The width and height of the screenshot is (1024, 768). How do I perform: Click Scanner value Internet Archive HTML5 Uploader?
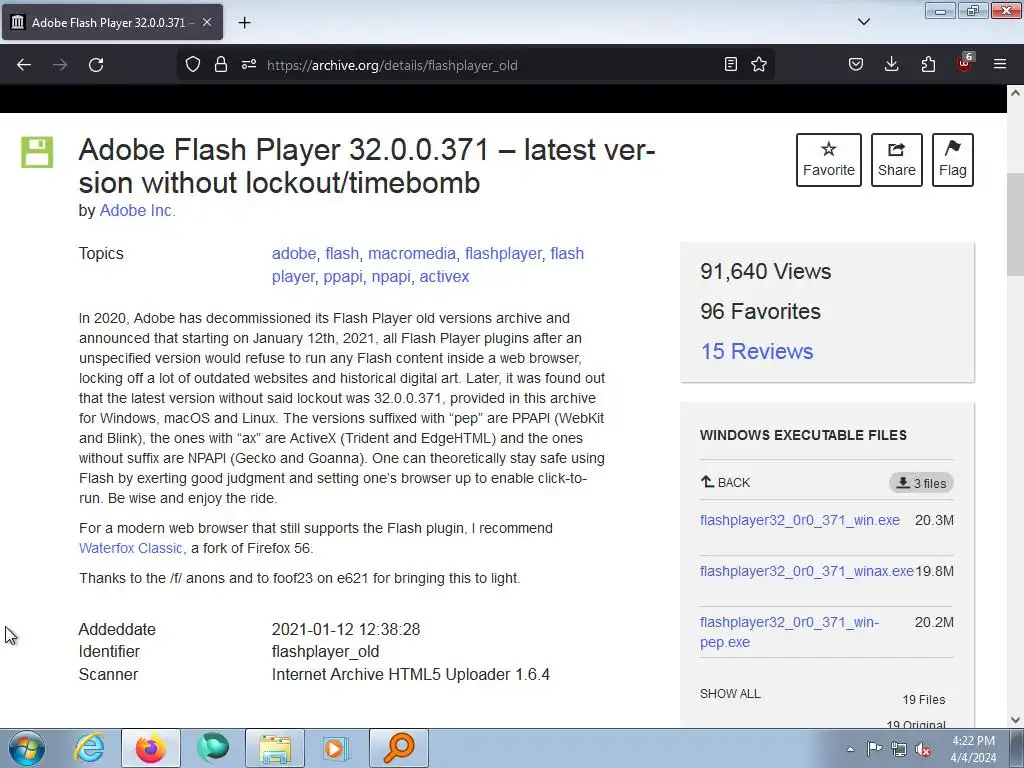pyautogui.click(x=411, y=675)
